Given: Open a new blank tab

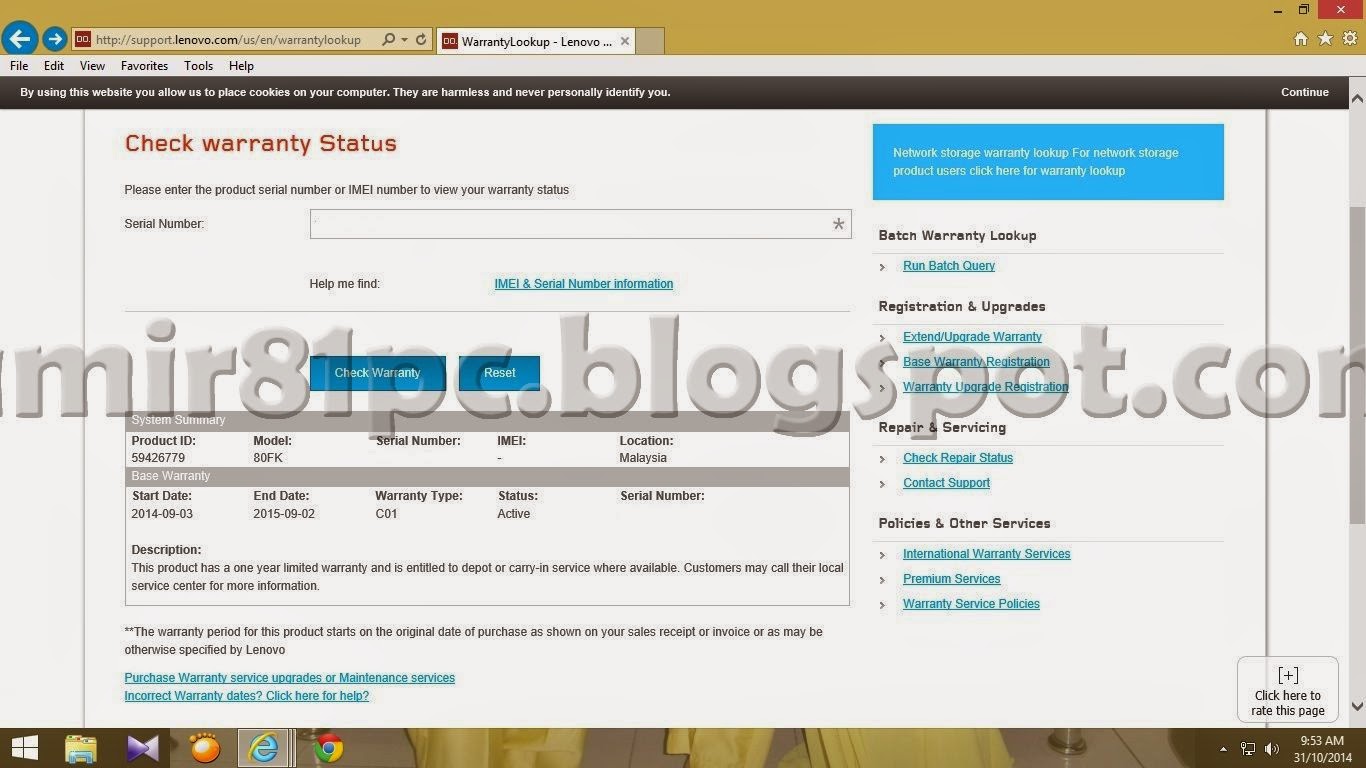Looking at the screenshot, I should (x=650, y=41).
